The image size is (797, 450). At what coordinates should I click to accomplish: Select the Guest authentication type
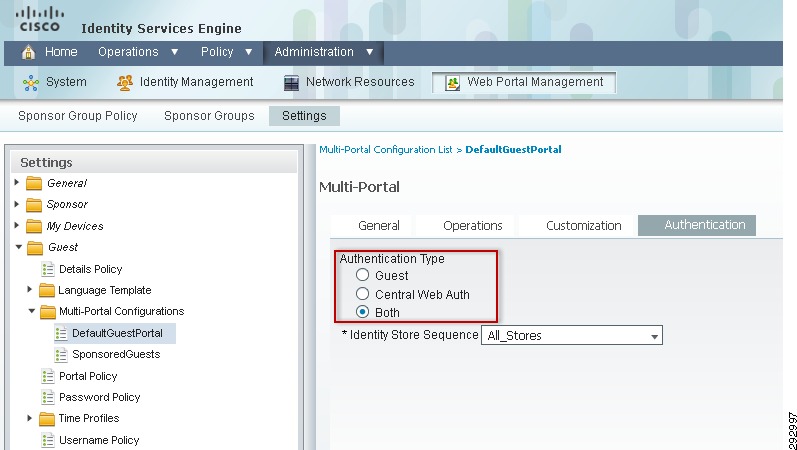[362, 275]
